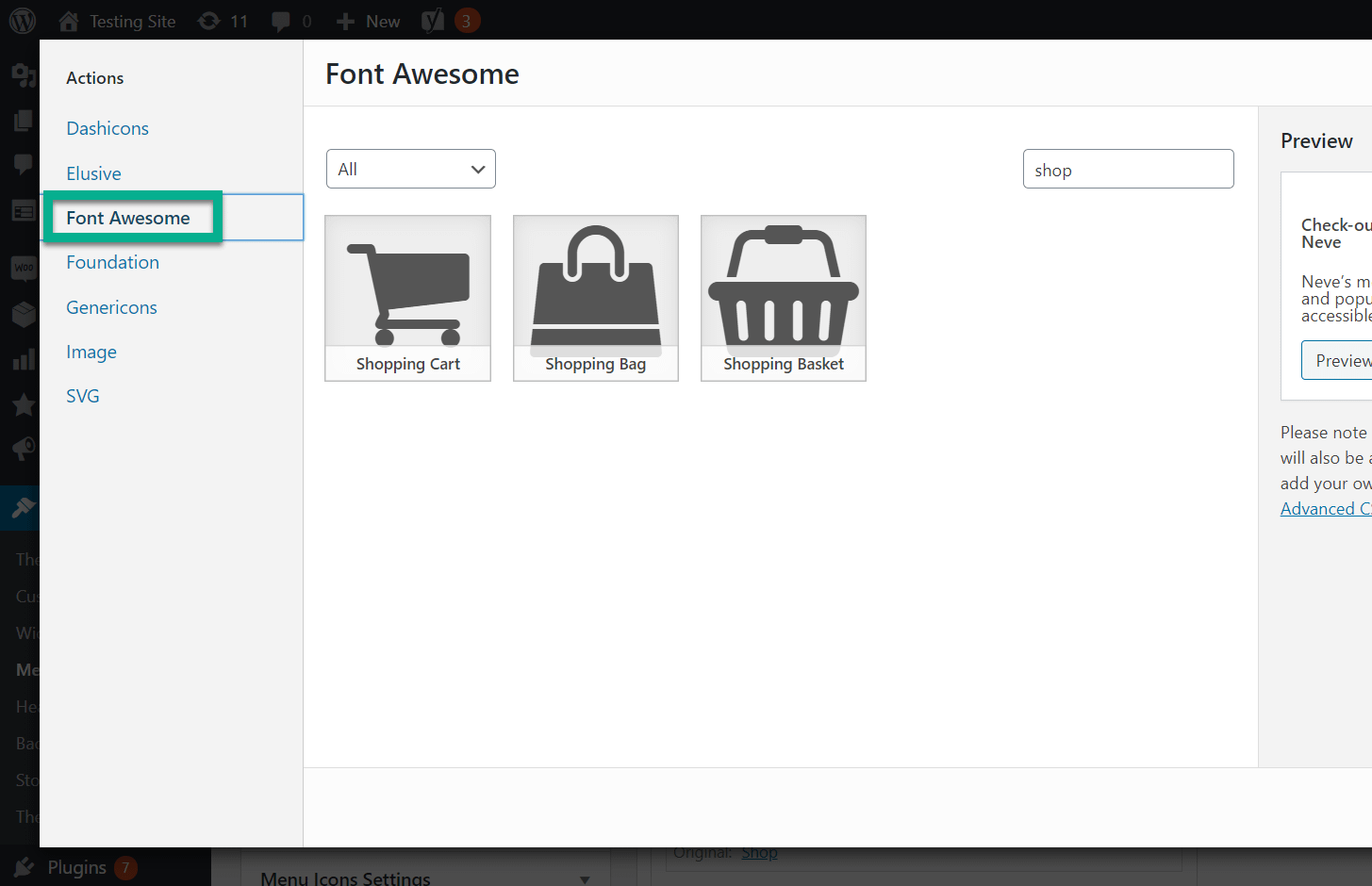The image size is (1372, 886).
Task: Switch to the Dashicons tab
Action: click(107, 128)
